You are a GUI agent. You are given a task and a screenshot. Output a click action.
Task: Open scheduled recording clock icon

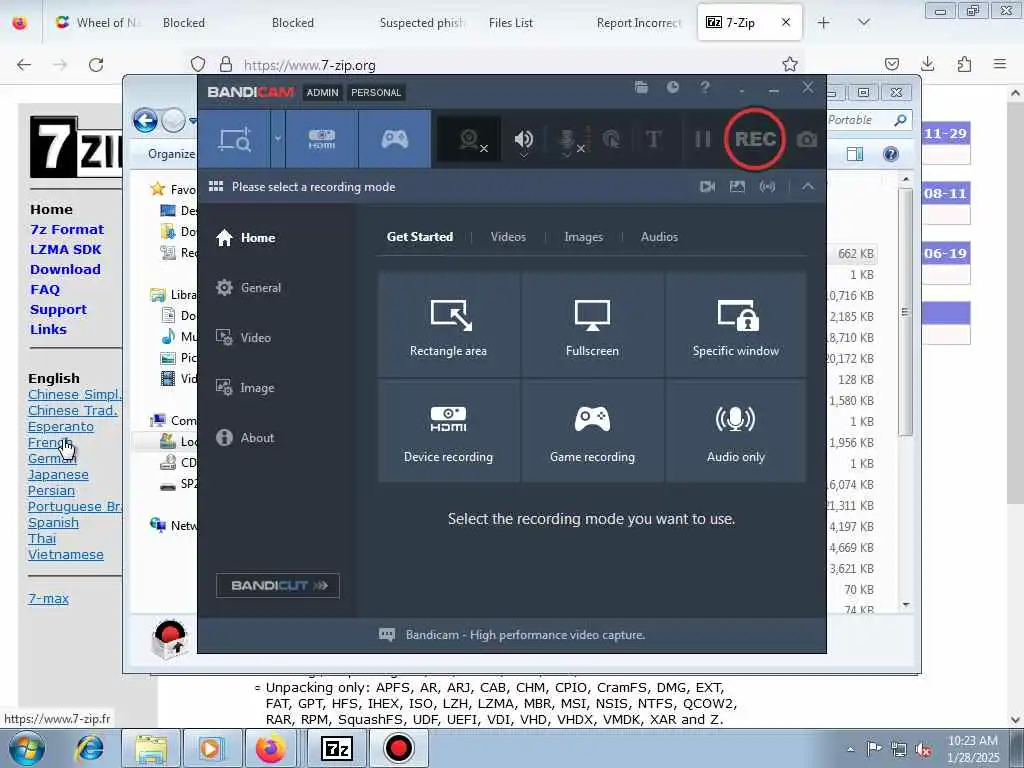(x=673, y=88)
